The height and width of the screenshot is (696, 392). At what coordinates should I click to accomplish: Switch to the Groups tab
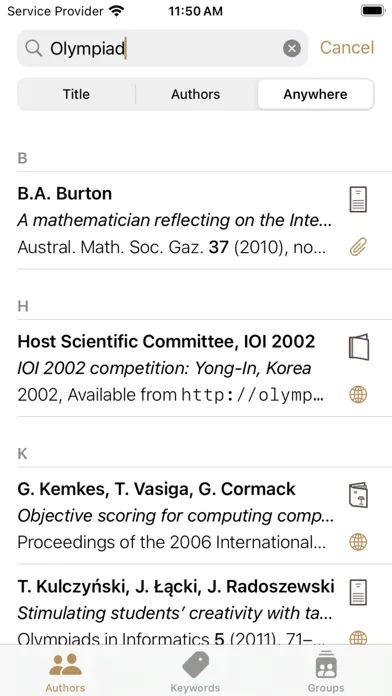click(x=326, y=672)
